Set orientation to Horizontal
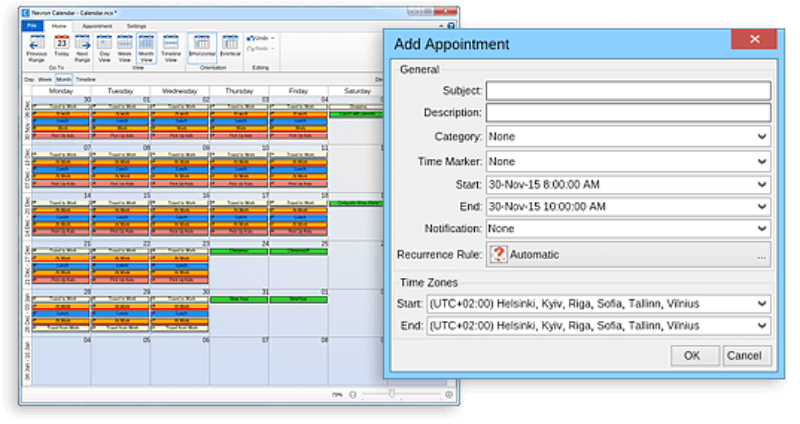Screen dimensions: 800x424 [x=201, y=48]
